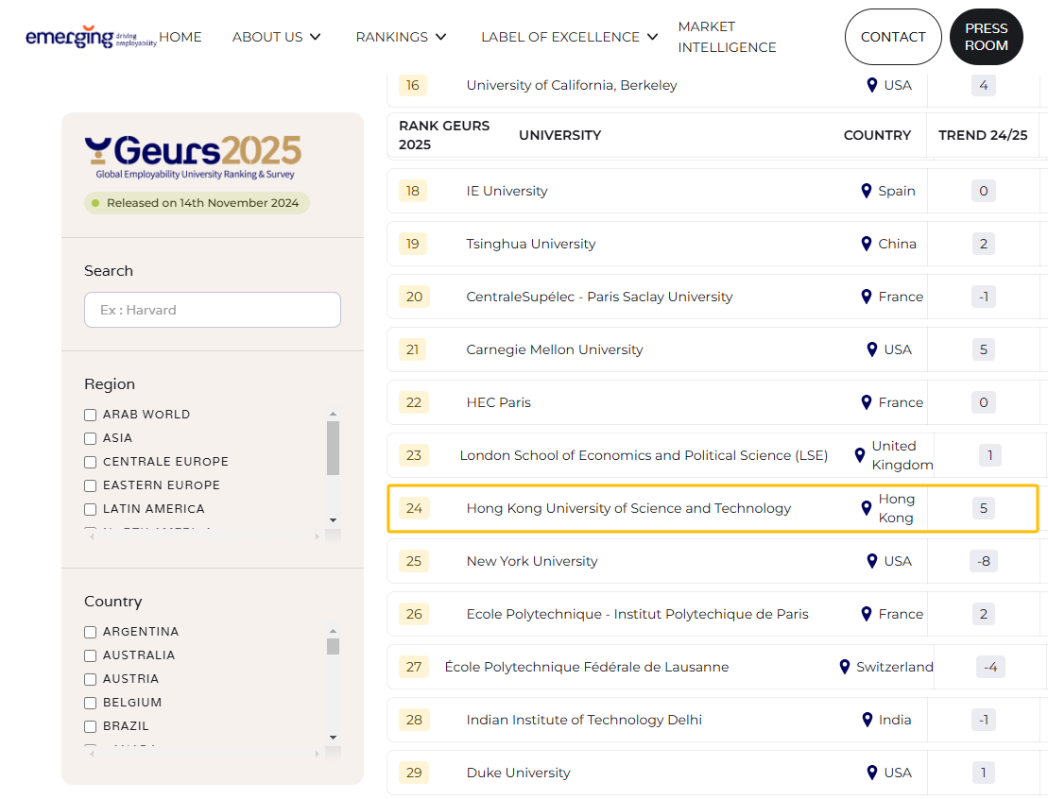Tick the LATIN AMERICA region checkbox

pyautogui.click(x=90, y=509)
